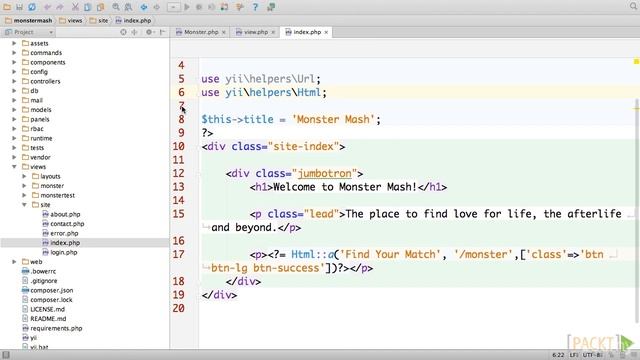Click the Settings wrench toolbar icon
This screenshot has height=360, width=640.
pos(240,7)
